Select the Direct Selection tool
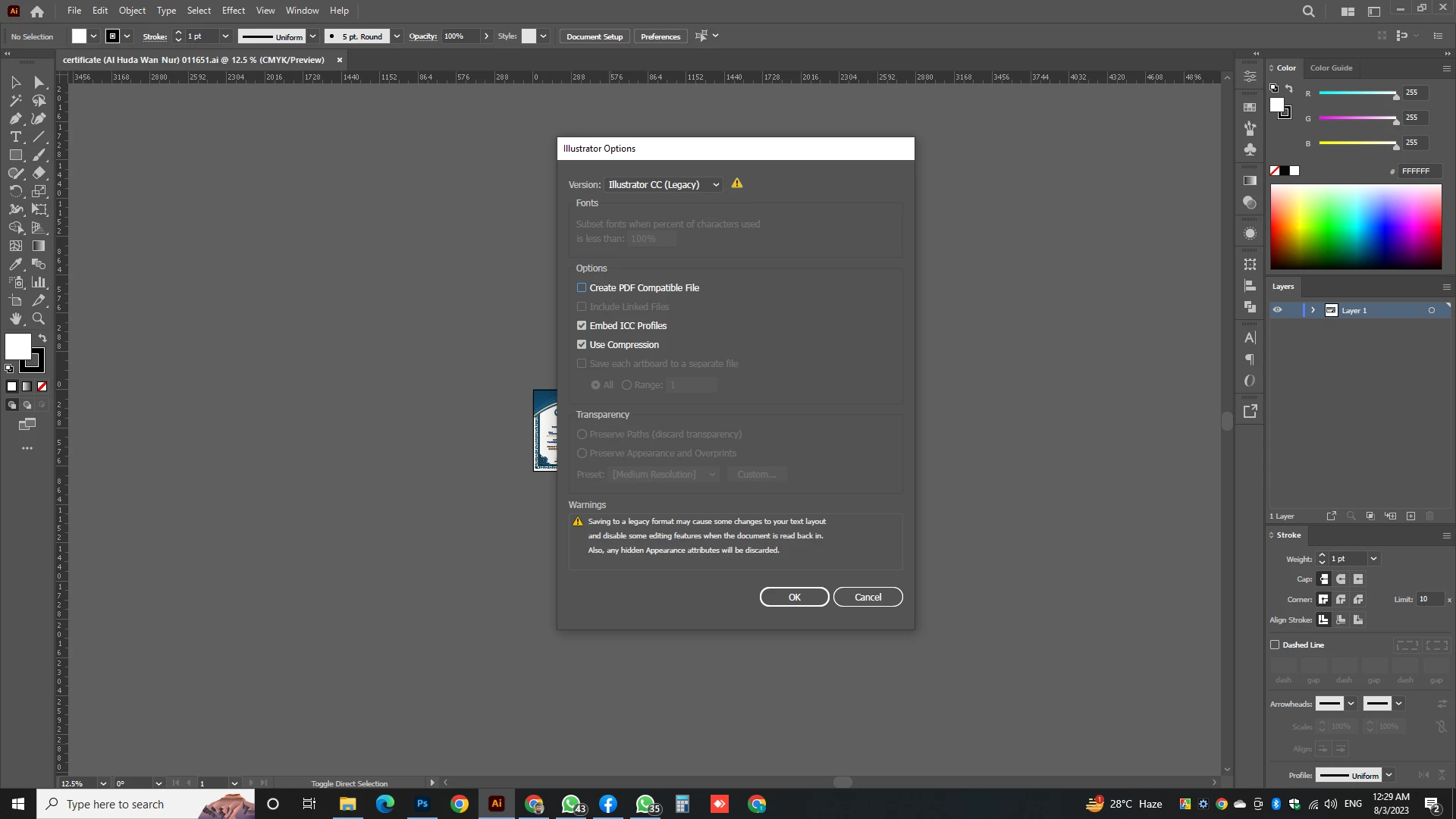 39,83
